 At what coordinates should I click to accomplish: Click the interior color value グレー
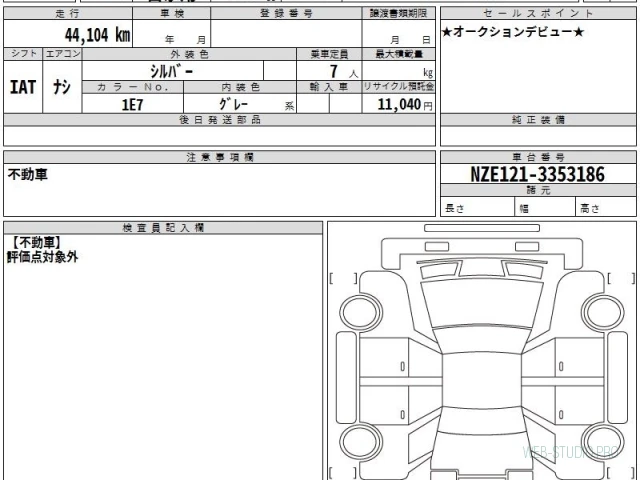tap(233, 104)
